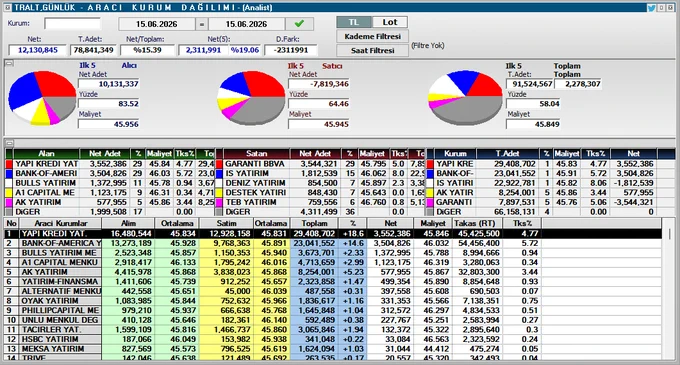680x365 pixels.
Task: Select the A1 CAPITAL MENKU row
Action: click(333, 262)
